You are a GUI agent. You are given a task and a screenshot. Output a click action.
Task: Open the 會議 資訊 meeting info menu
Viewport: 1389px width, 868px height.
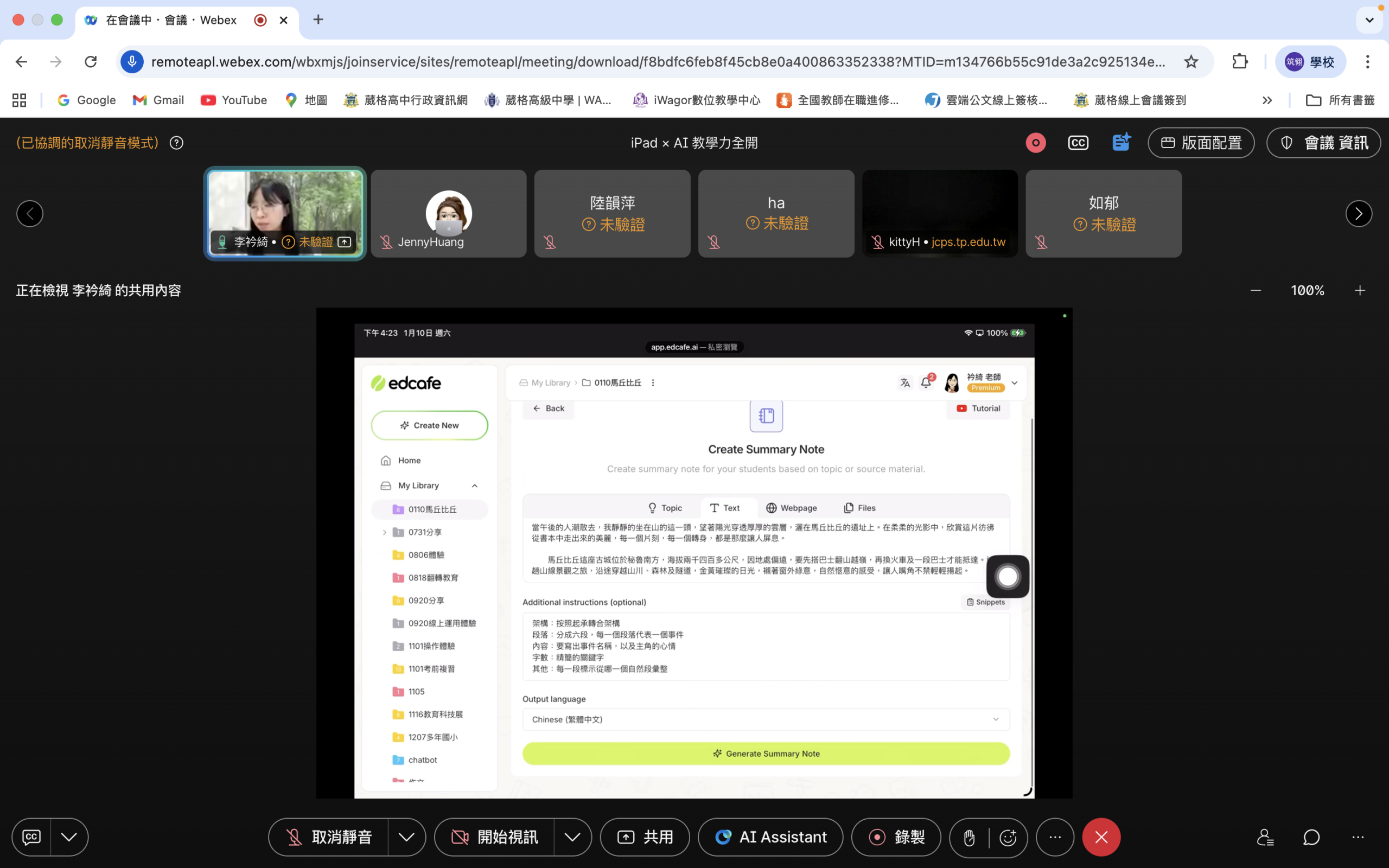pyautogui.click(x=1323, y=143)
